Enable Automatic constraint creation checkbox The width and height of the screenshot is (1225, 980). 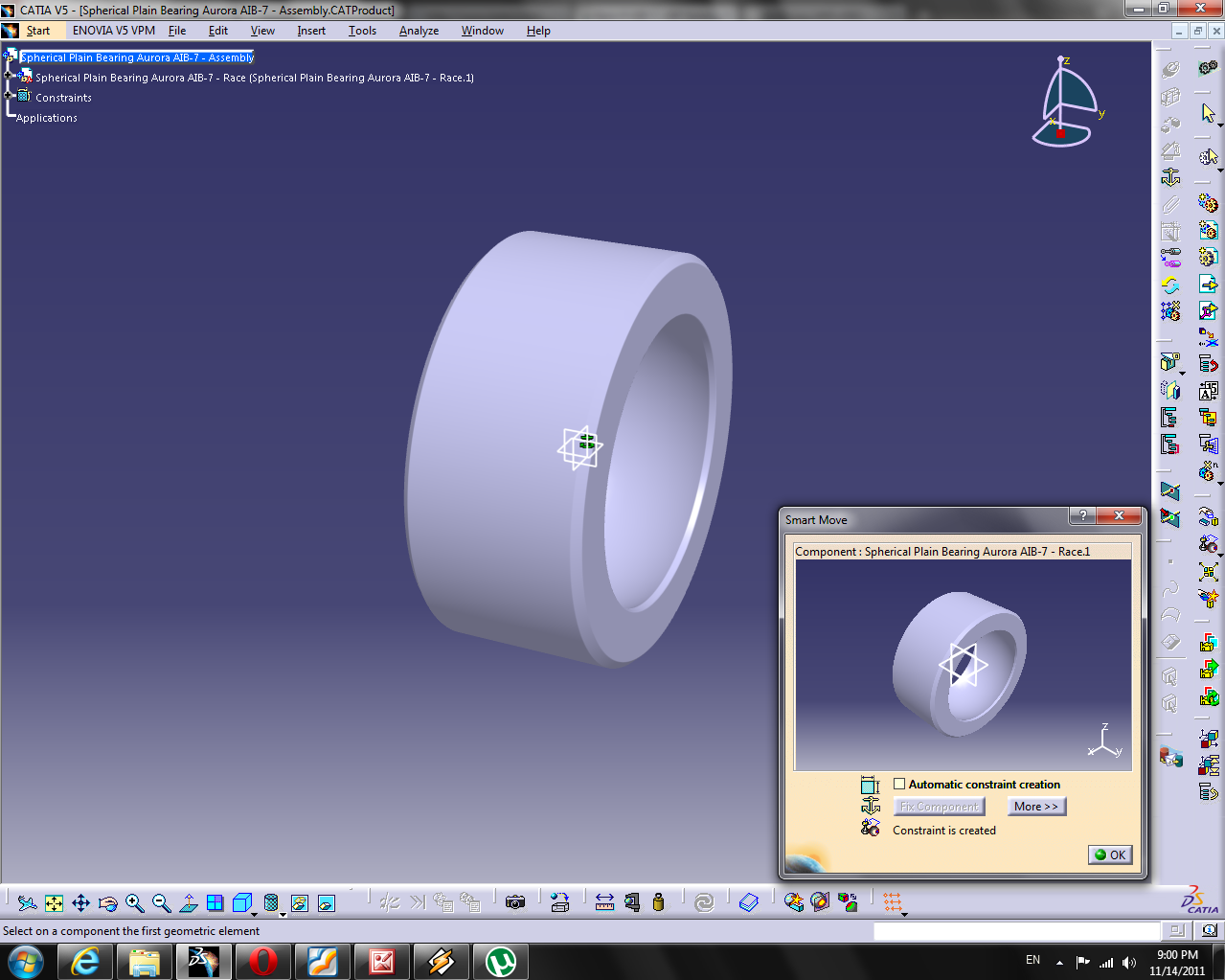(x=899, y=784)
